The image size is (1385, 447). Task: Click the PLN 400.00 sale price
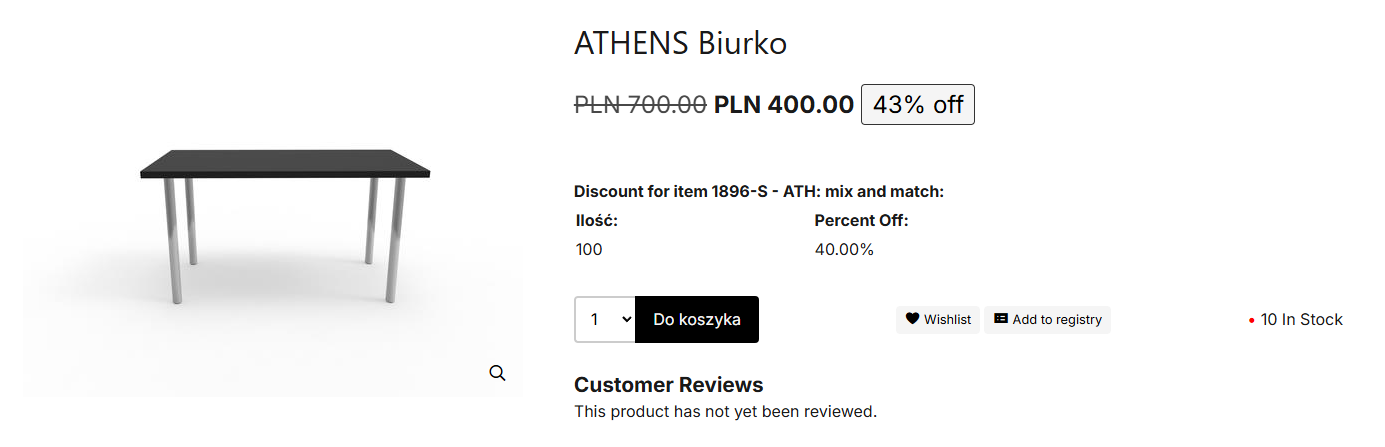(784, 104)
